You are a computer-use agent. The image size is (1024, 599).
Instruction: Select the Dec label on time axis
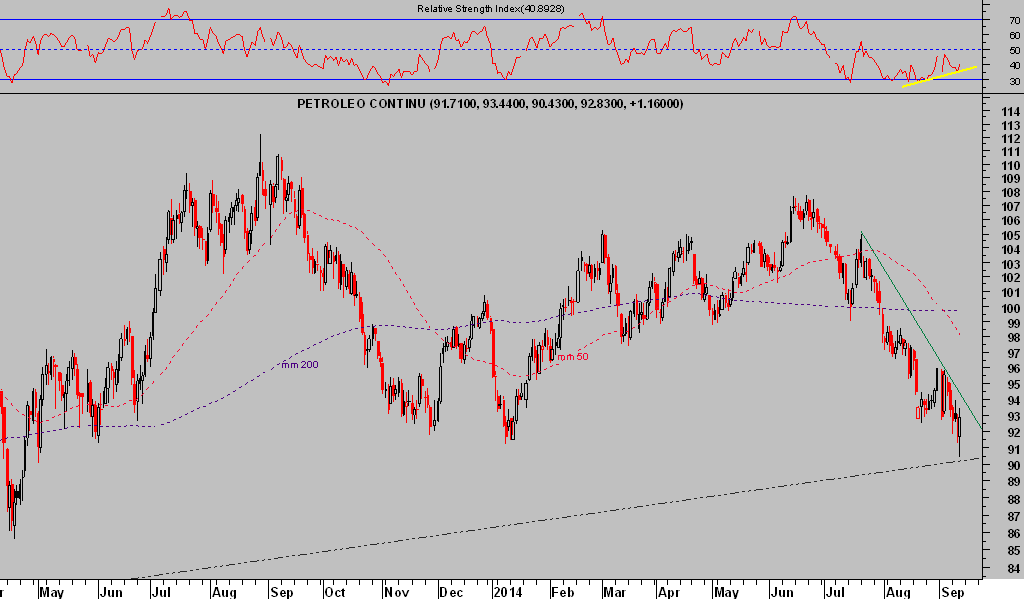(445, 591)
